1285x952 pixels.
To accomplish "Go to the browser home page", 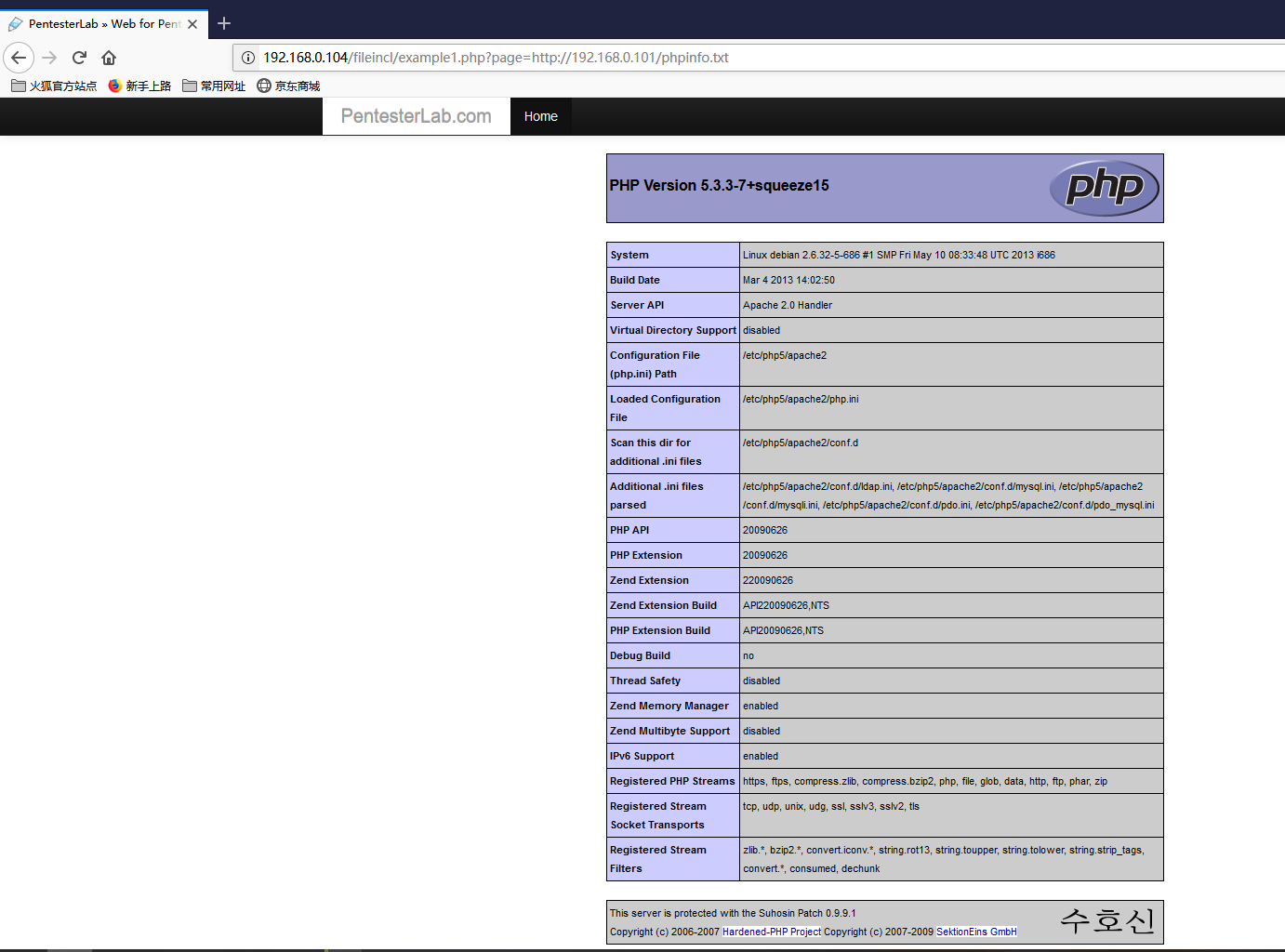I will point(109,58).
